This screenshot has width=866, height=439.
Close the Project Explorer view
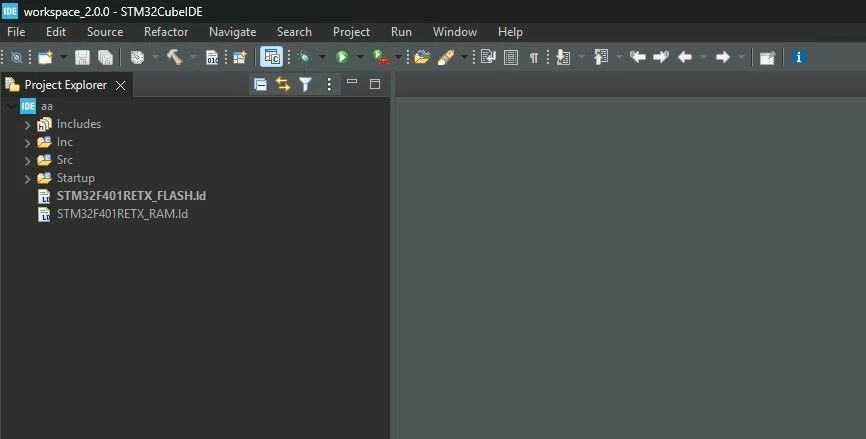click(120, 86)
